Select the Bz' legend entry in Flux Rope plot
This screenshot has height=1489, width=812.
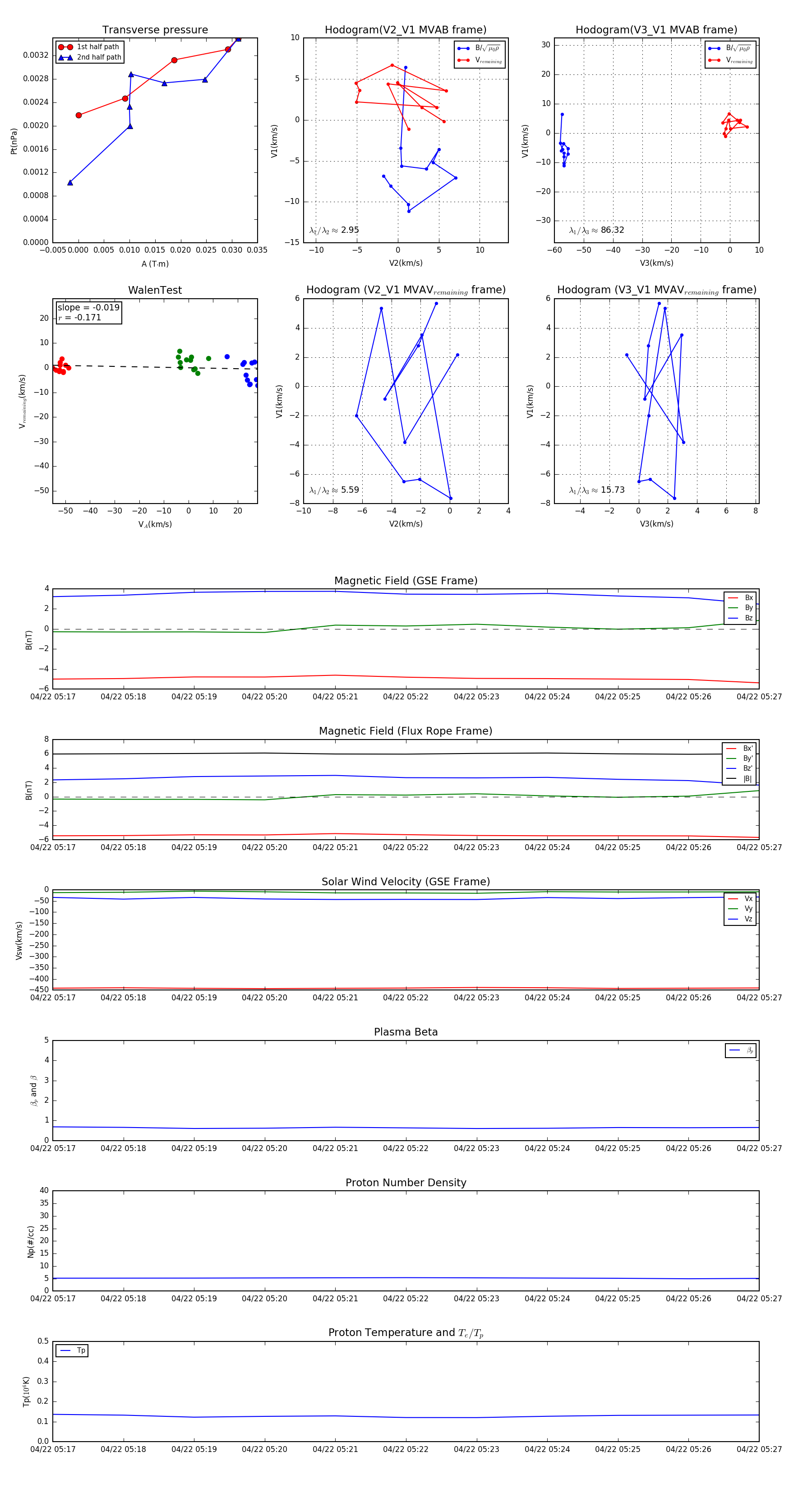(739, 768)
